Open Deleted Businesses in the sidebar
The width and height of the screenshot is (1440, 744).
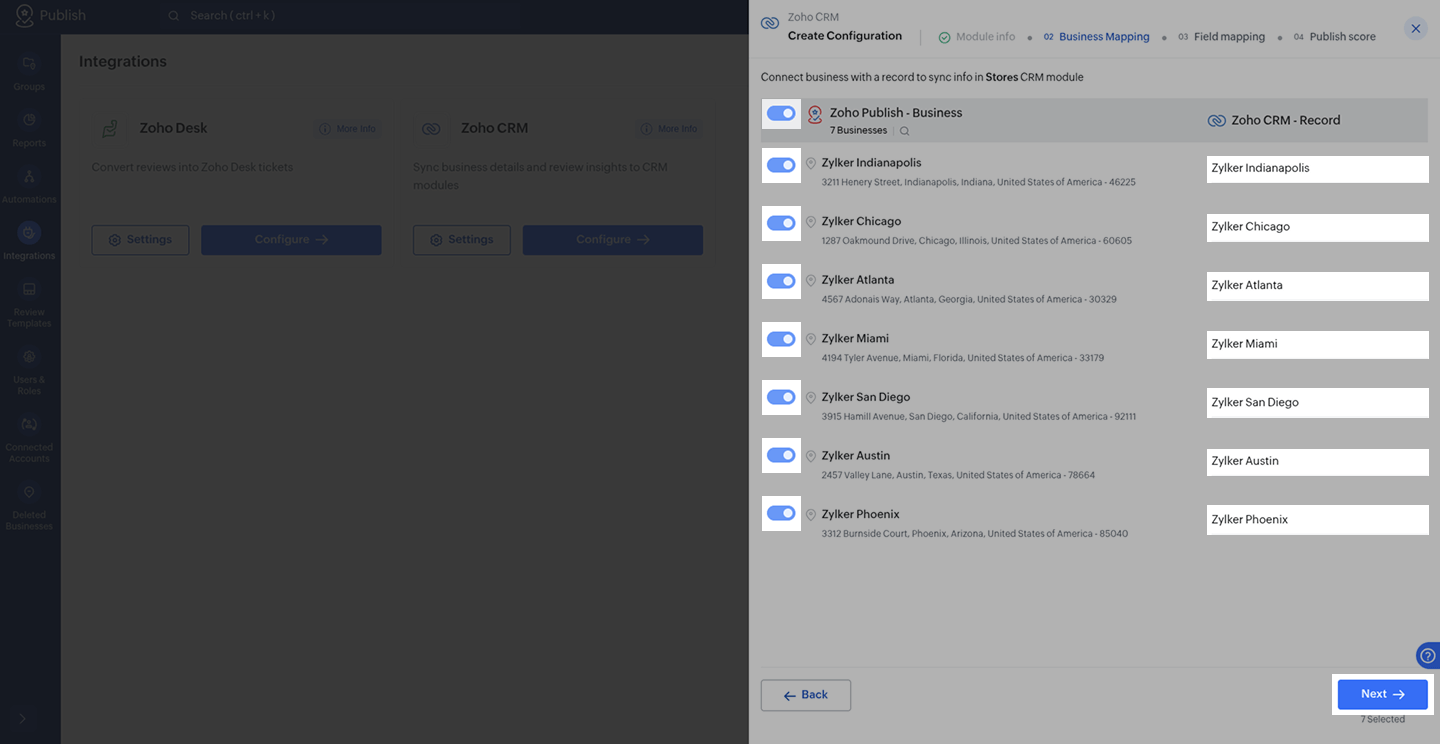tap(29, 507)
